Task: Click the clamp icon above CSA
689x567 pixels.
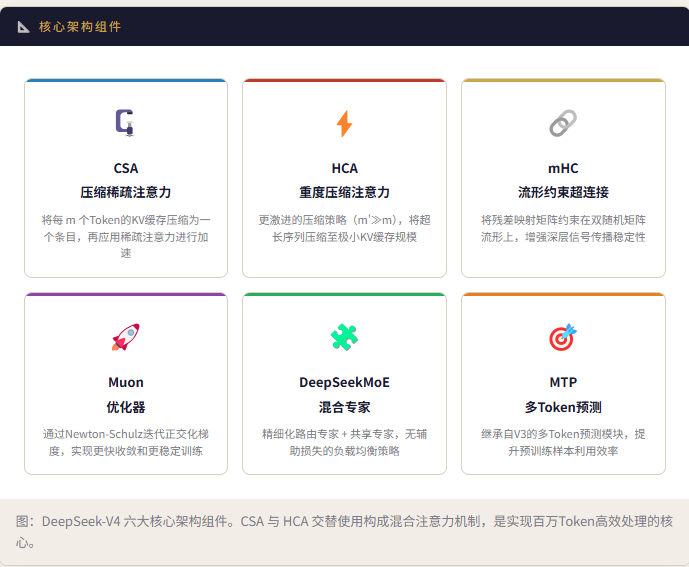Action: pyautogui.click(x=125, y=123)
